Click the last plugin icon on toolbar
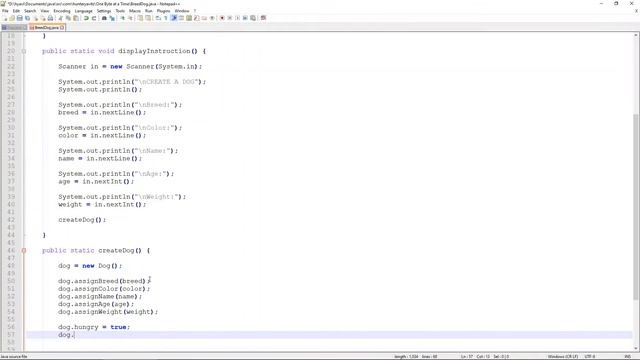 click(x=263, y=18)
